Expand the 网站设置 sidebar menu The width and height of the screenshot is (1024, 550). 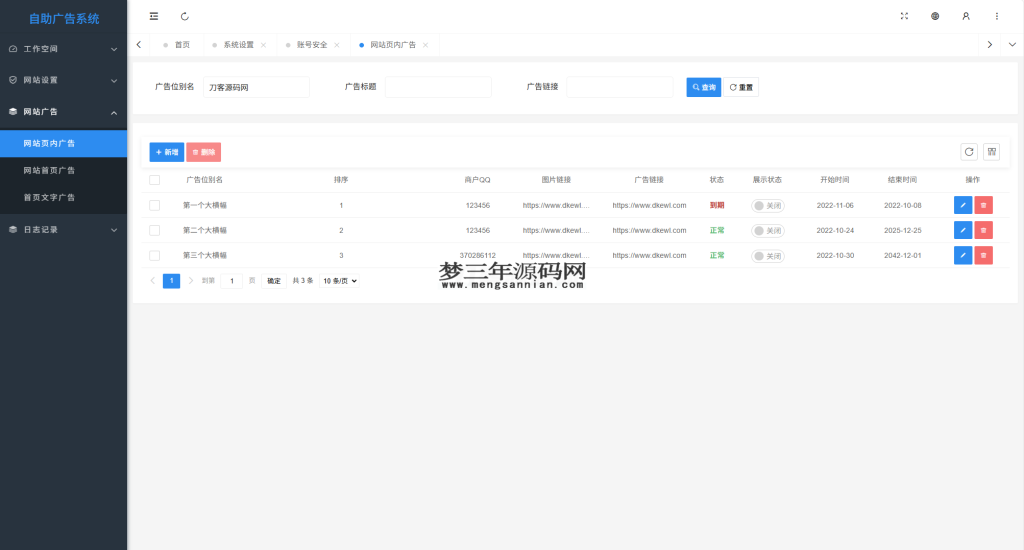(x=63, y=80)
